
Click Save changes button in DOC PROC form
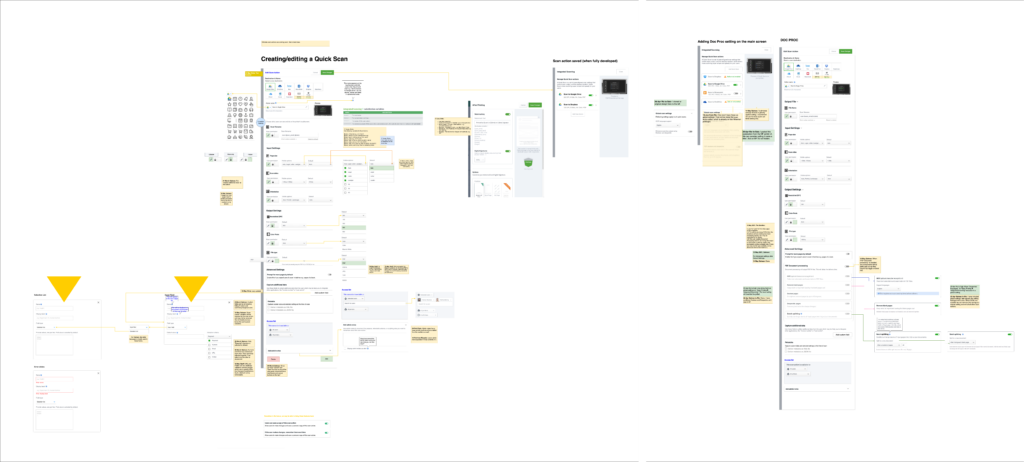pyautogui.click(x=846, y=51)
